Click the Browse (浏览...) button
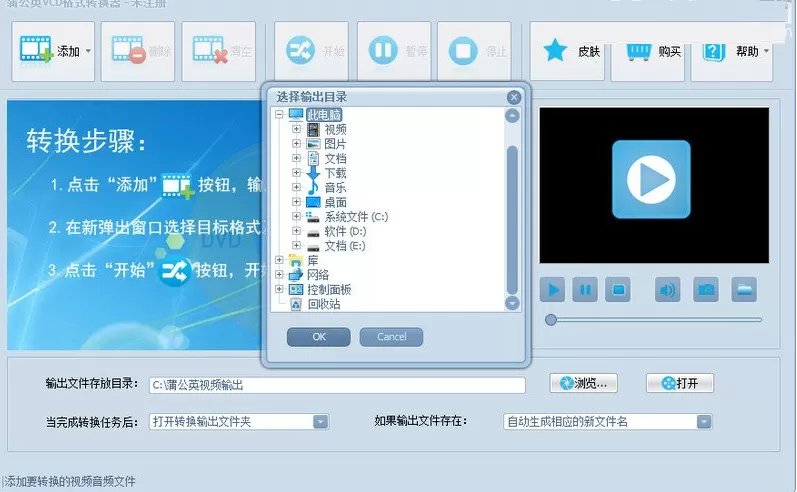Screen dimensions: 797x492 (x=584, y=383)
